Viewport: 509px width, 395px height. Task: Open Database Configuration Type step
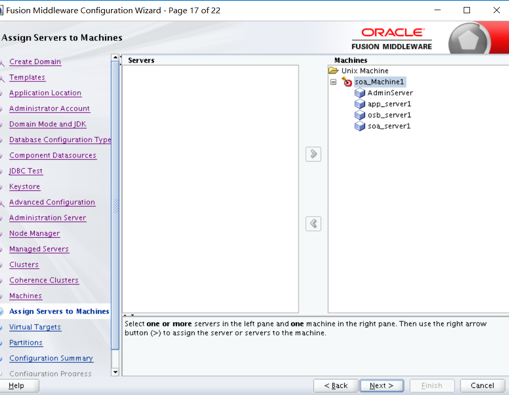pos(60,140)
